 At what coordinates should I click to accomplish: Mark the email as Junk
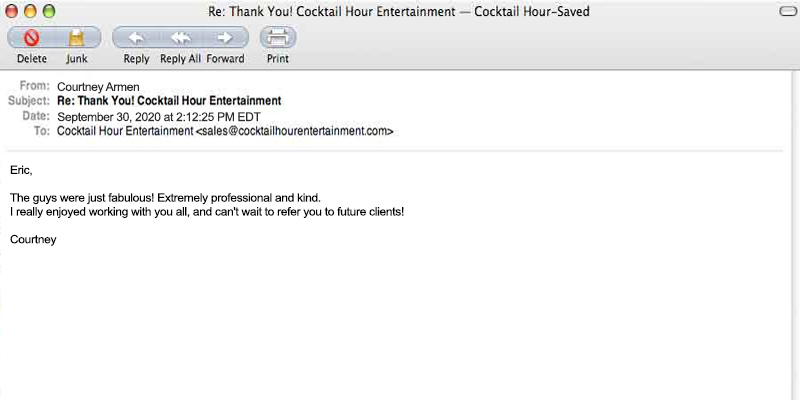[x=77, y=38]
